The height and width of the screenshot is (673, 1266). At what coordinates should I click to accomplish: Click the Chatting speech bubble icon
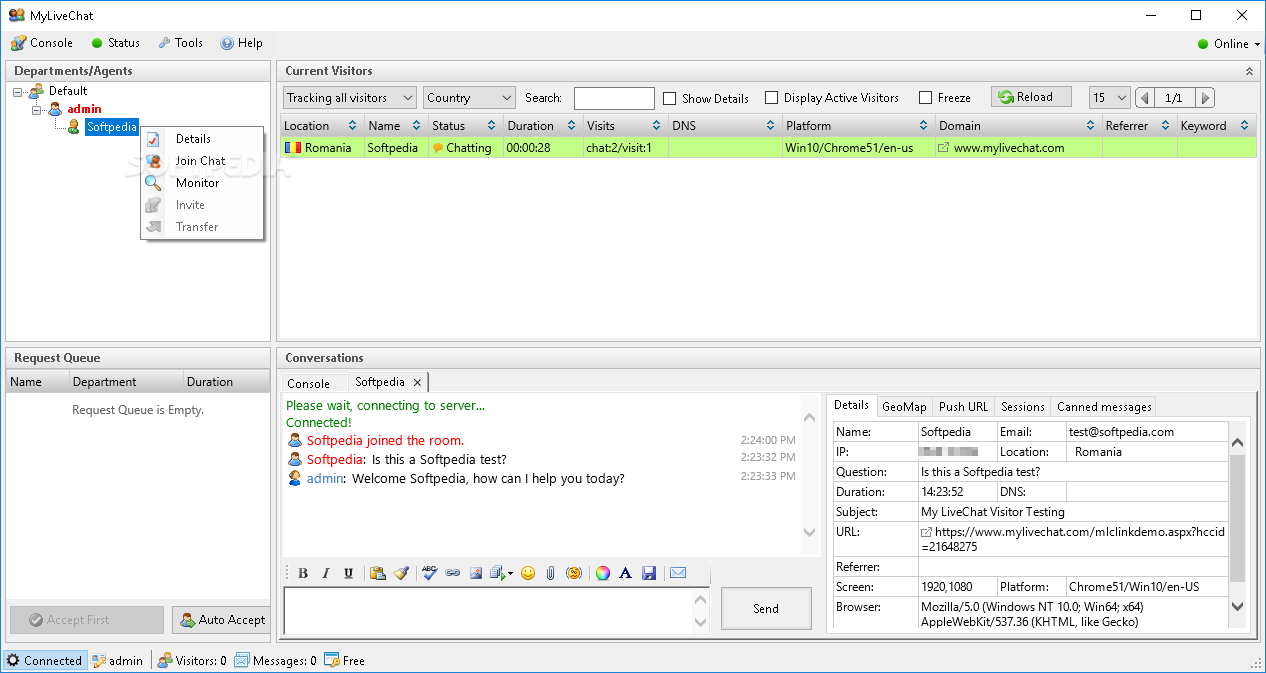tap(437, 148)
